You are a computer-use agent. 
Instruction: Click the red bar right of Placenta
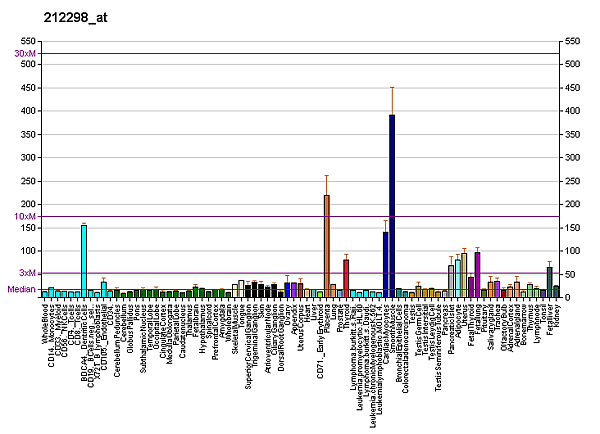click(x=346, y=278)
